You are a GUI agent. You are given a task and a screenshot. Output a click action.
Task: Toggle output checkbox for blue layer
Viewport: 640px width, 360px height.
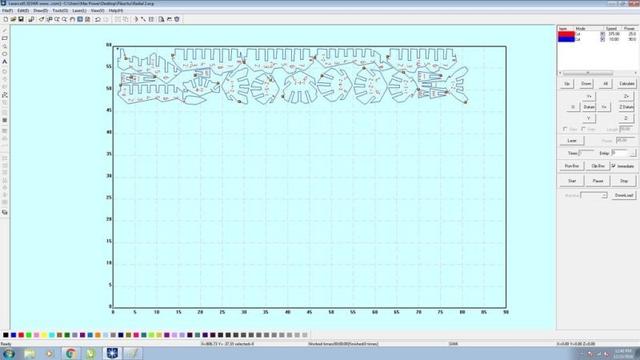pos(602,39)
